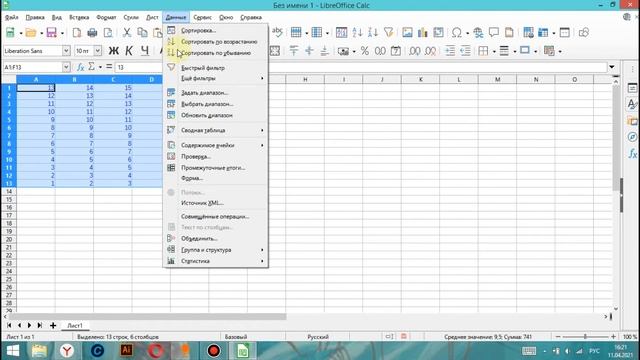The height and width of the screenshot is (360, 640).
Task: Click the formula input field containing 13
Action: coord(360,67)
